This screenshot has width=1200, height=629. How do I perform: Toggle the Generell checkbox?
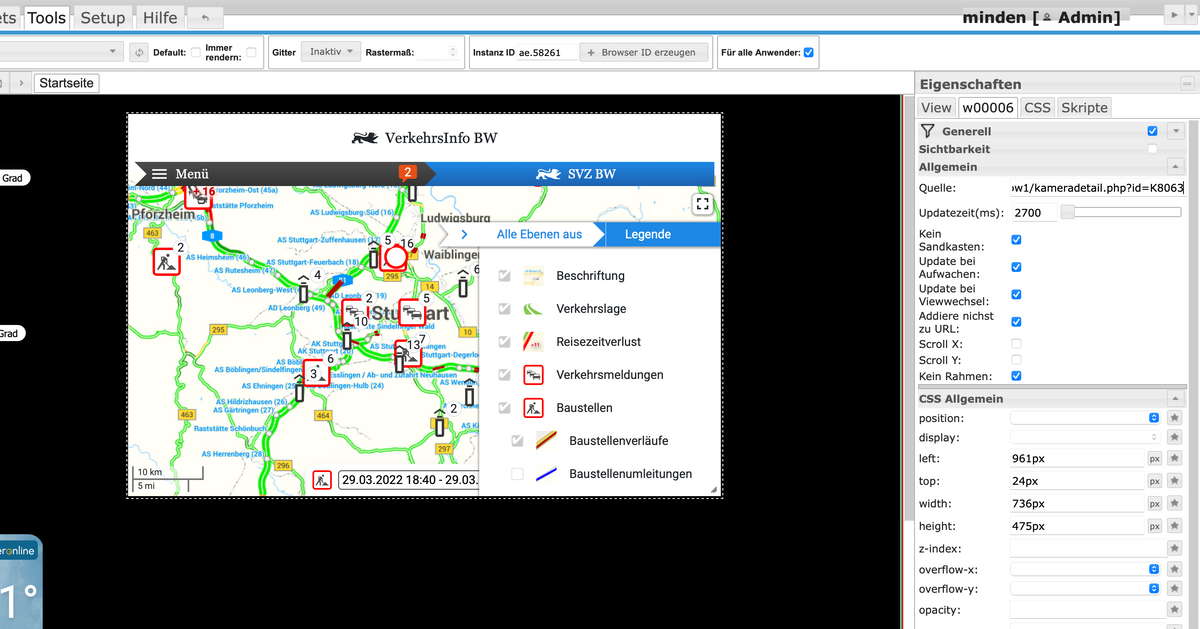click(1152, 131)
